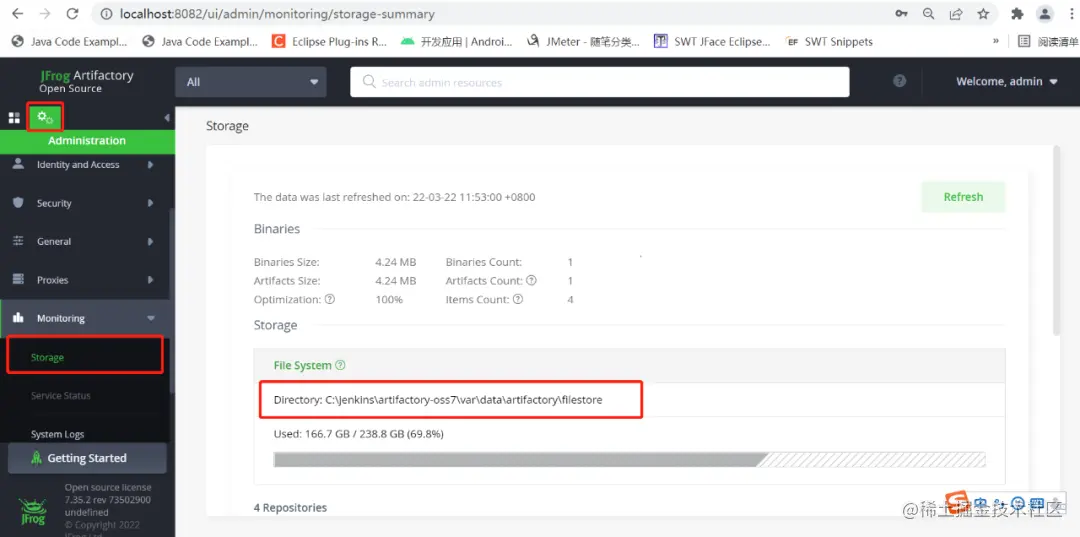
Task: Click the 4 Repositories heading
Action: click(290, 507)
